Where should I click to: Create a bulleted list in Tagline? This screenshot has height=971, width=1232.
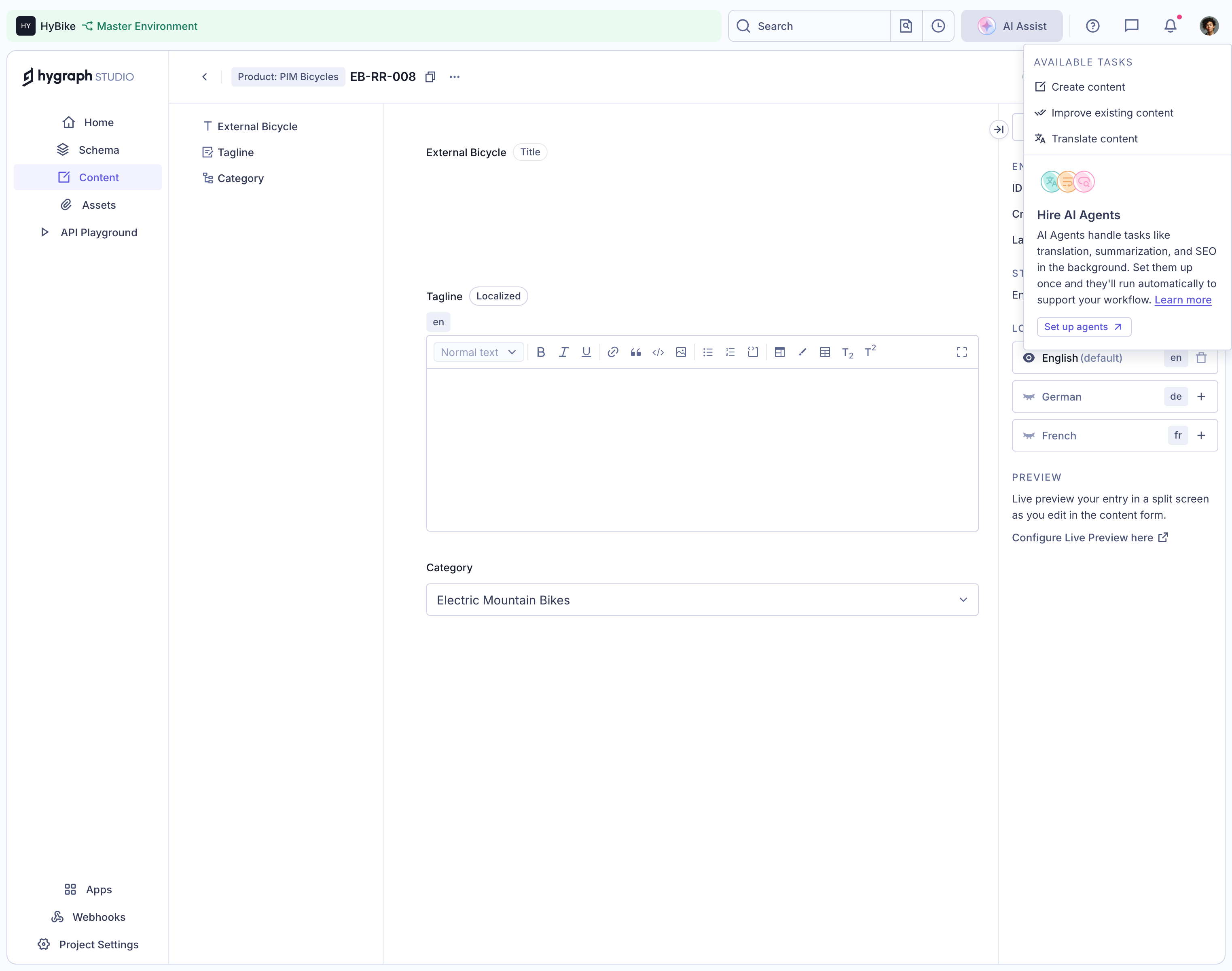click(707, 352)
